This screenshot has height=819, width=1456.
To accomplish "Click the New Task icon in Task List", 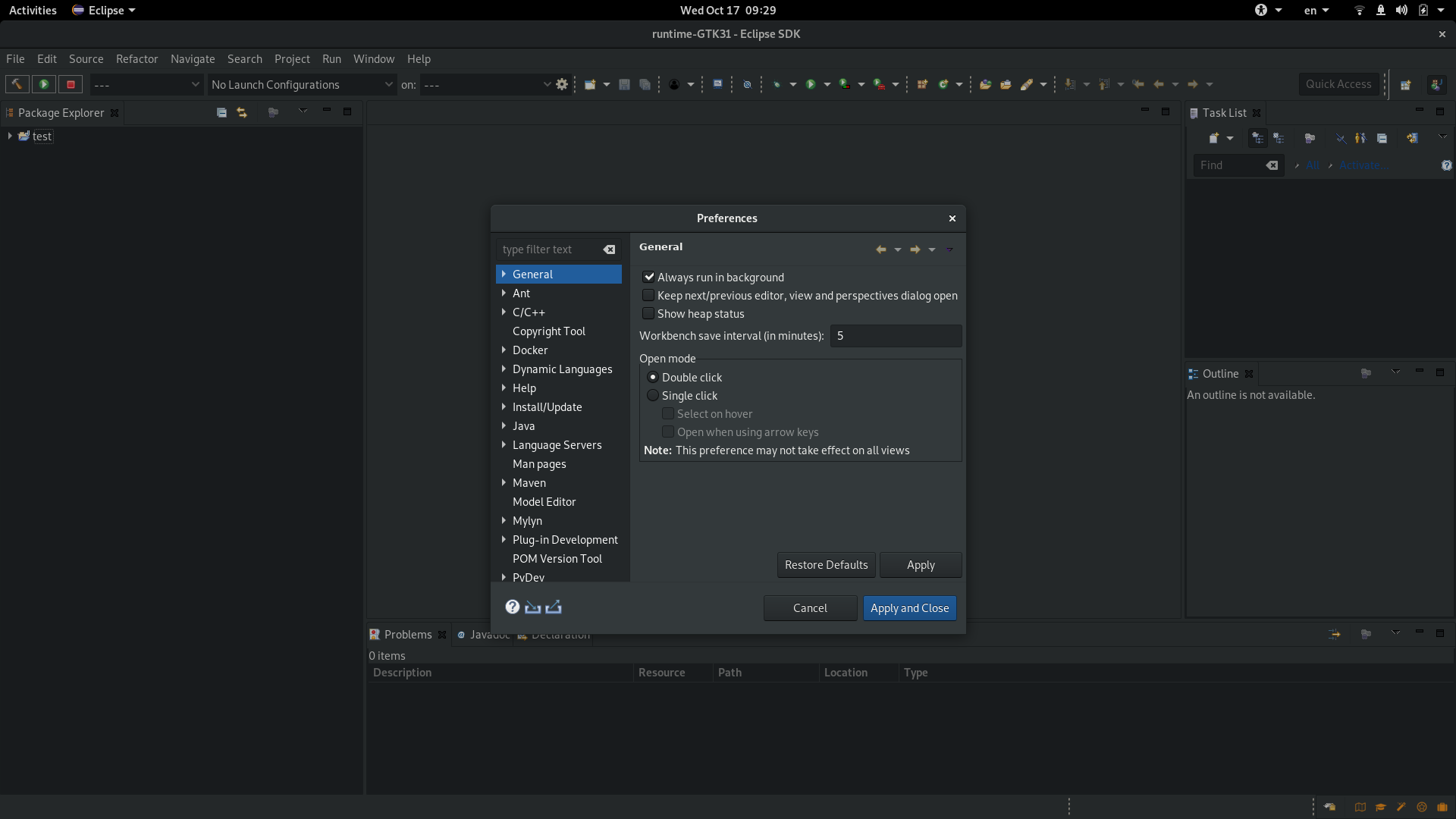I will pyautogui.click(x=1213, y=138).
